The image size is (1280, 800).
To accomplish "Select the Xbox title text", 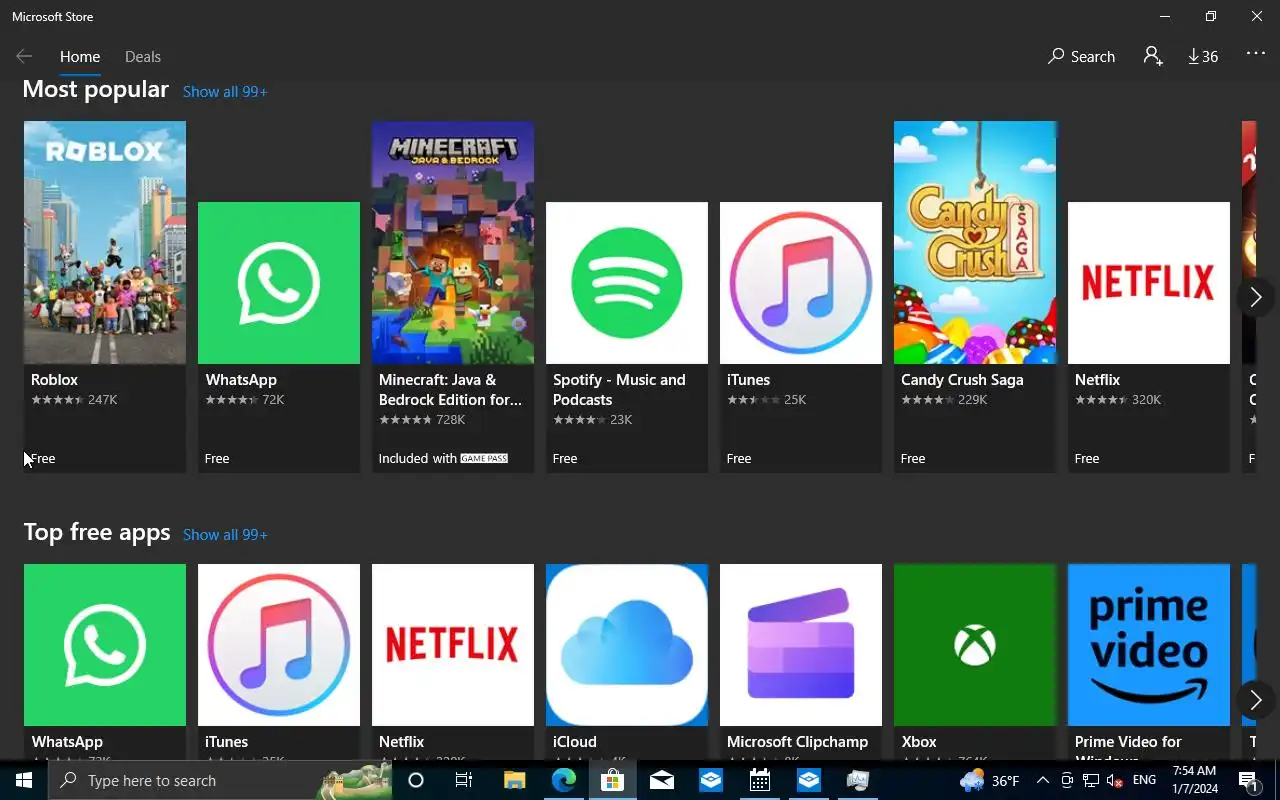I will coord(919,742).
